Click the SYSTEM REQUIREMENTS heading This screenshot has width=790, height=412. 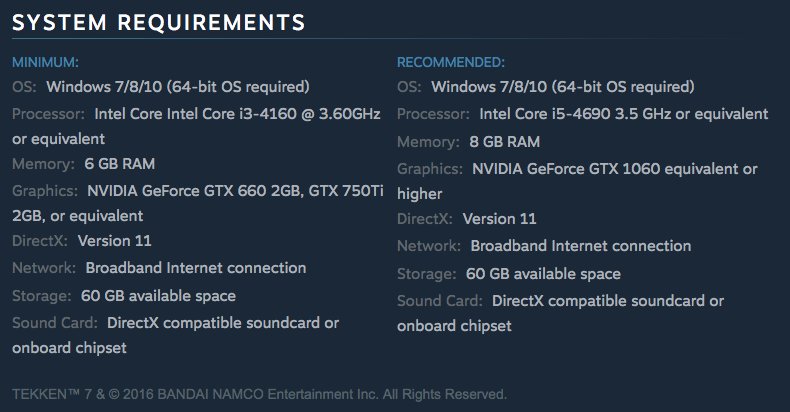pyautogui.click(x=159, y=23)
